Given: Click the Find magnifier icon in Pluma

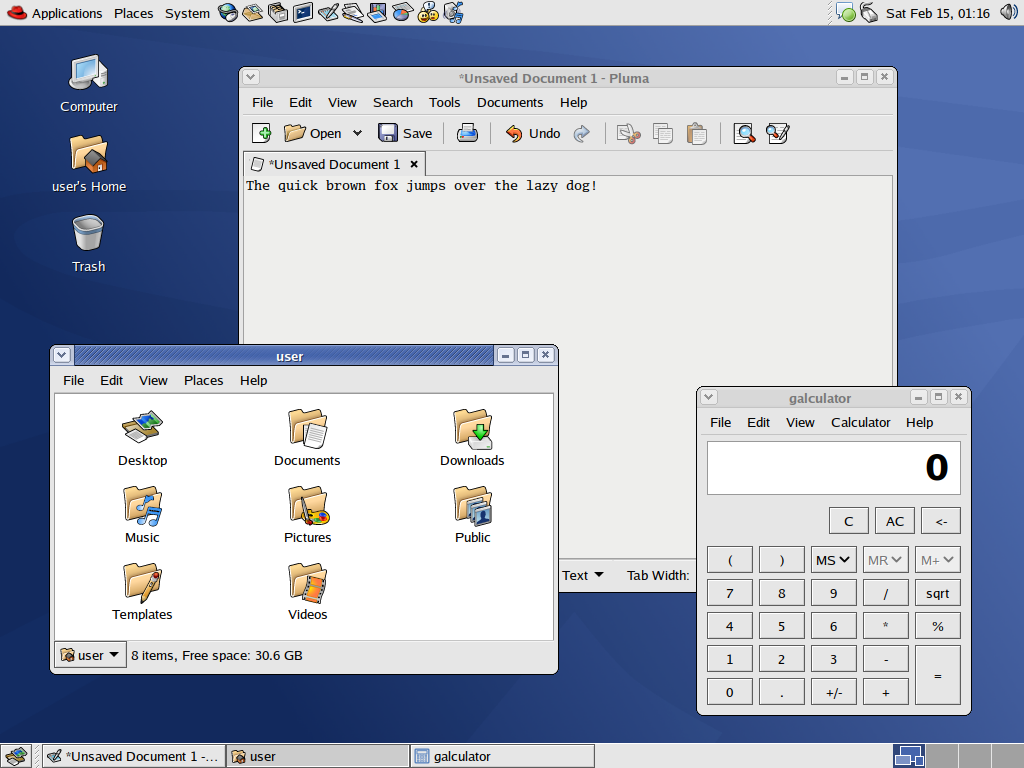Looking at the screenshot, I should pyautogui.click(x=743, y=133).
